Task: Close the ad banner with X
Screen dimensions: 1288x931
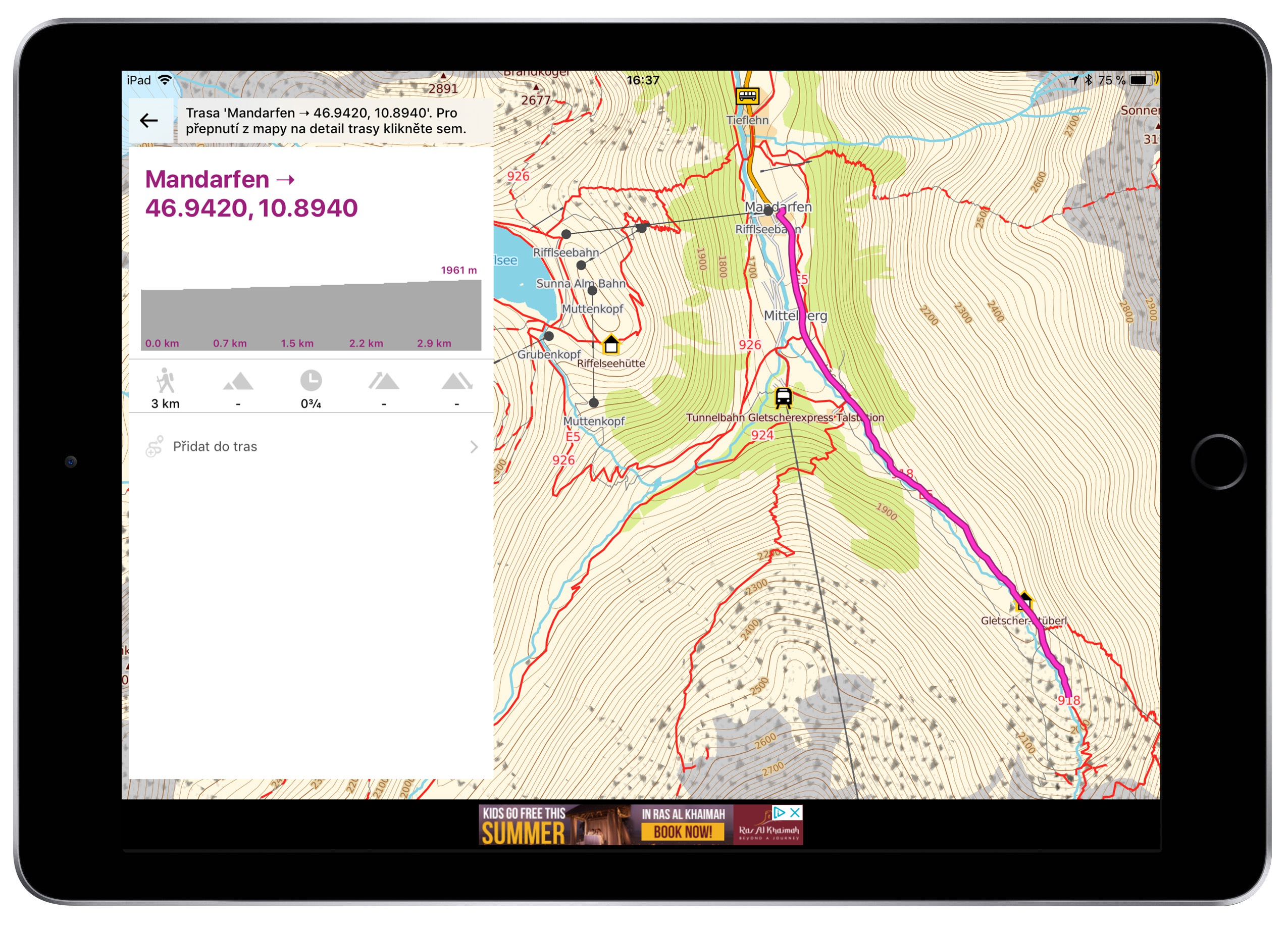Action: pos(795,813)
